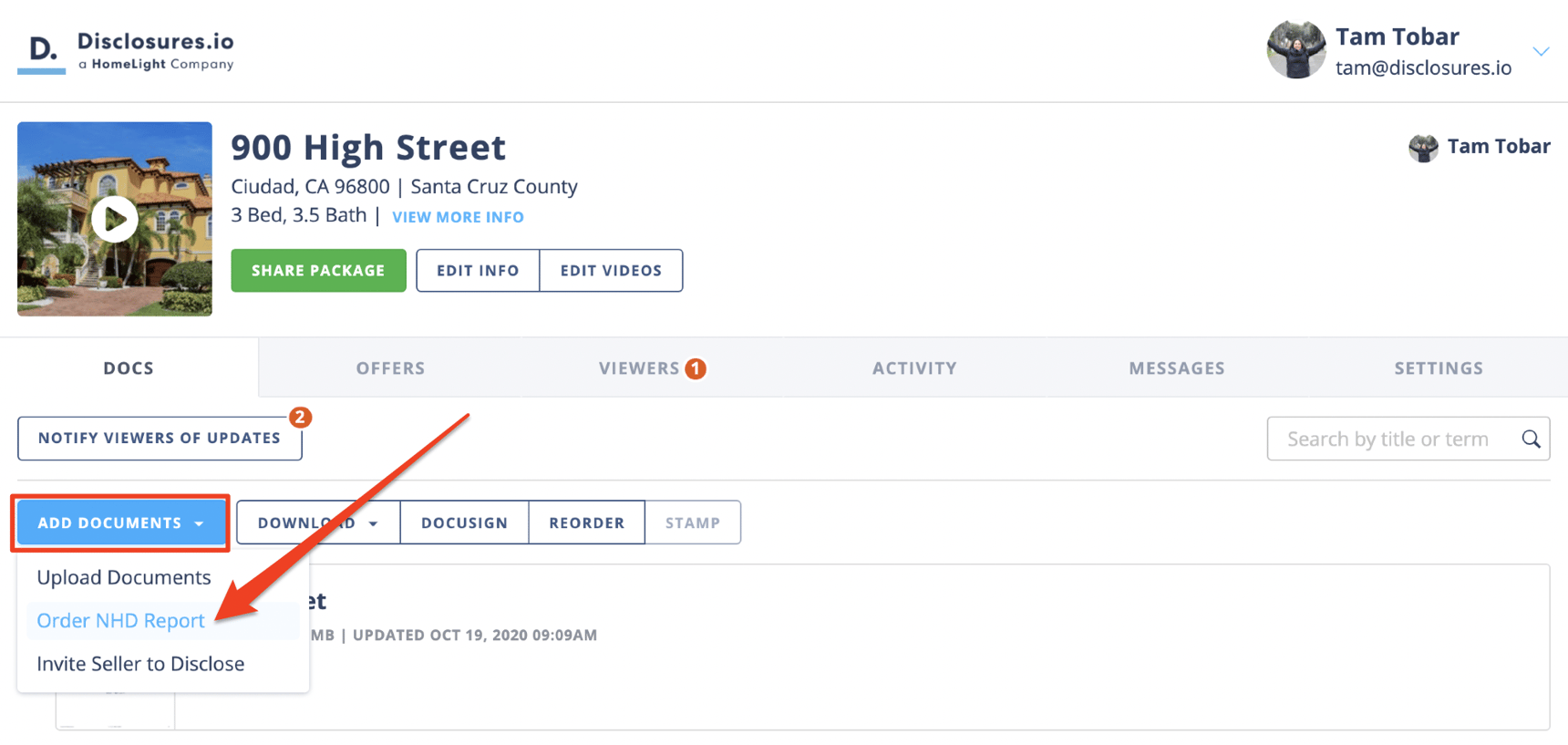1568x745 pixels.
Task: Click the search magnifier icon
Action: (x=1531, y=440)
